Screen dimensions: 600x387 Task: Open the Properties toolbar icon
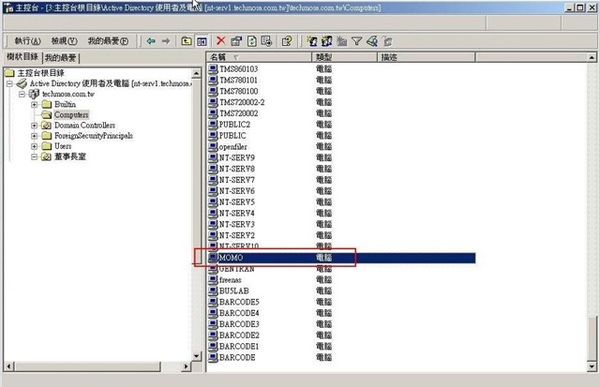click(x=236, y=41)
